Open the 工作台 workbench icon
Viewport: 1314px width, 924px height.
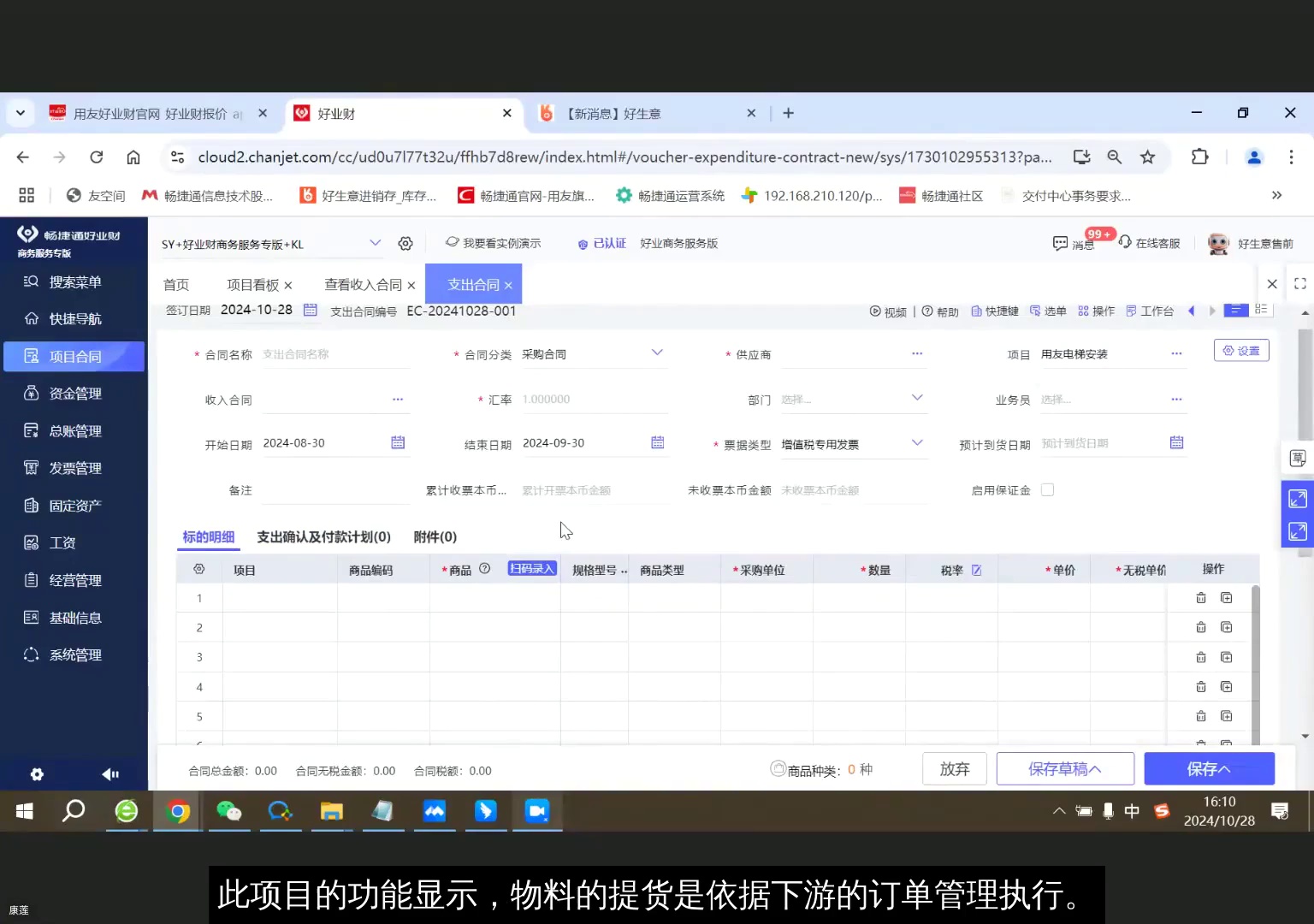pos(1151,311)
